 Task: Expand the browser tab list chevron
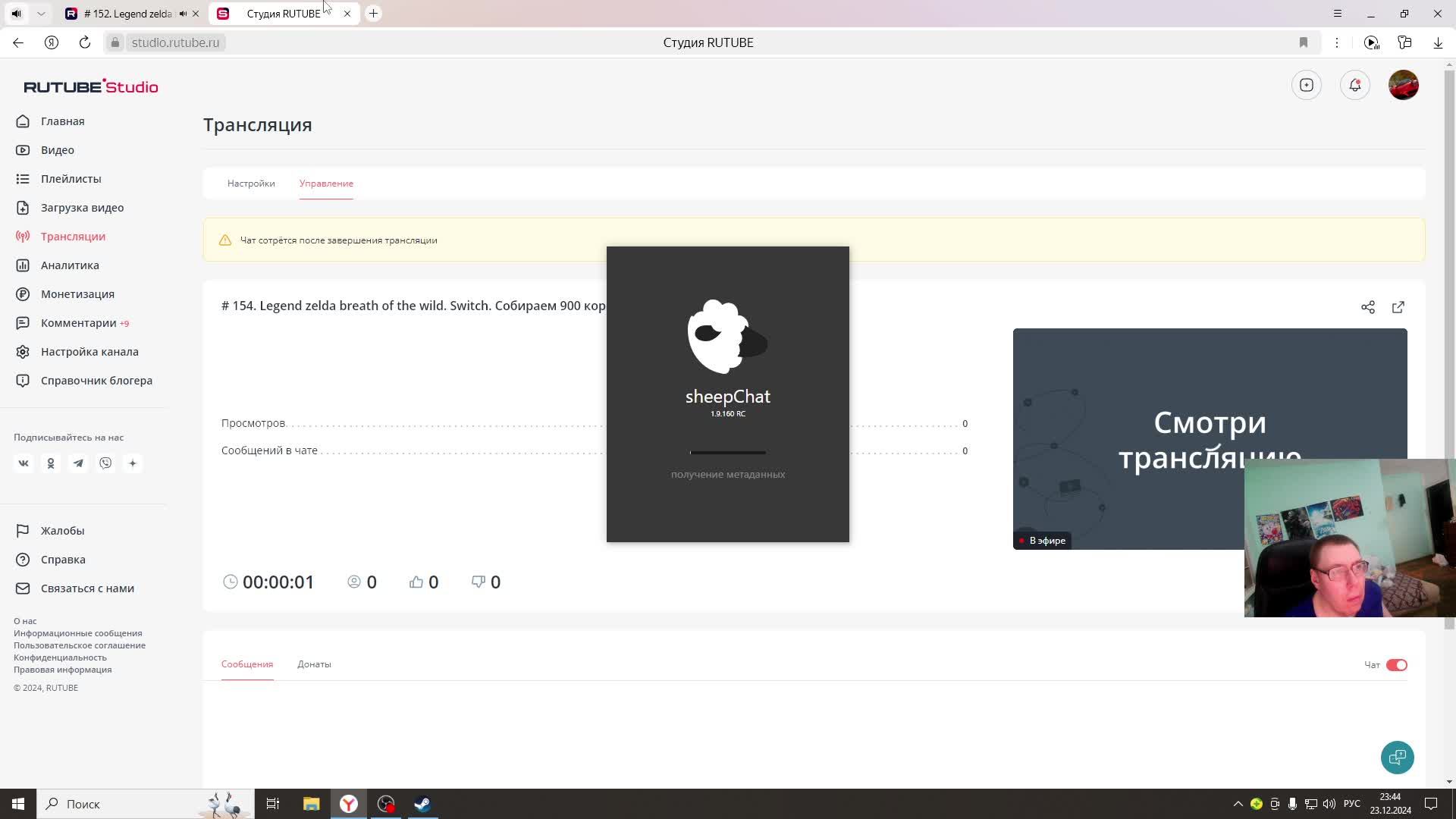[x=41, y=14]
